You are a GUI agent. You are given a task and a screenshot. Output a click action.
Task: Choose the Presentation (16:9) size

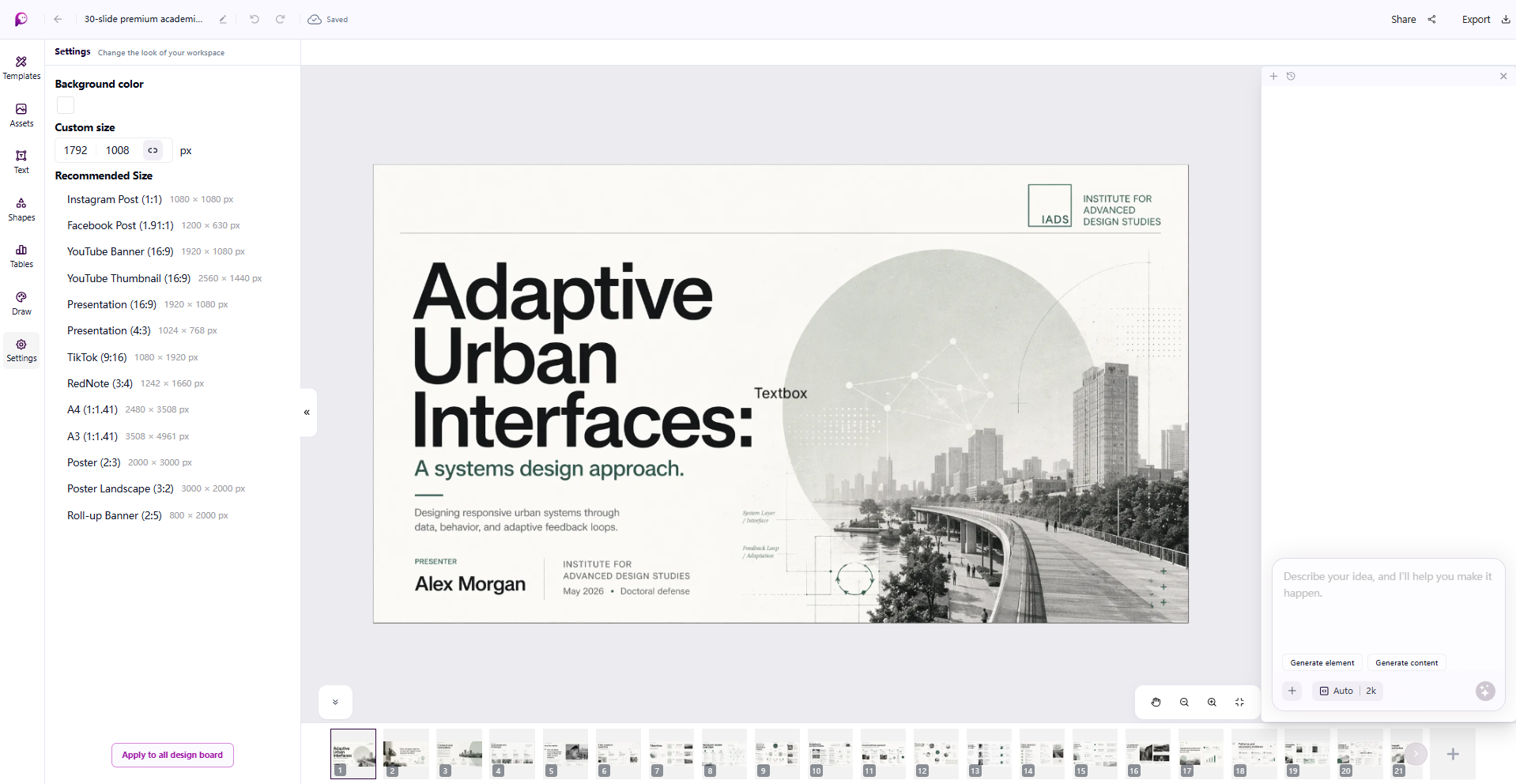(147, 304)
